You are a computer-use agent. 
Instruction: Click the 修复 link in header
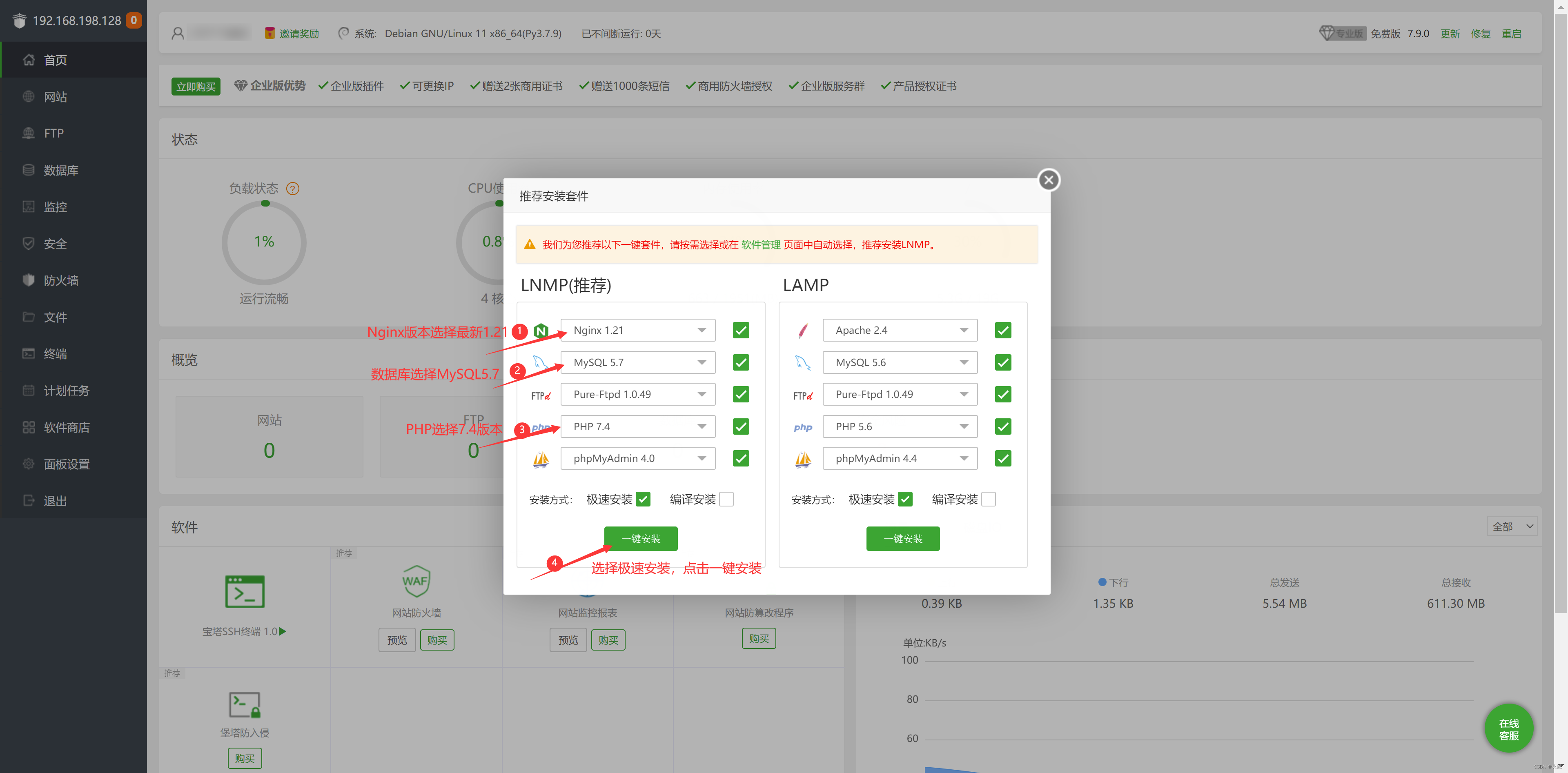click(1481, 33)
